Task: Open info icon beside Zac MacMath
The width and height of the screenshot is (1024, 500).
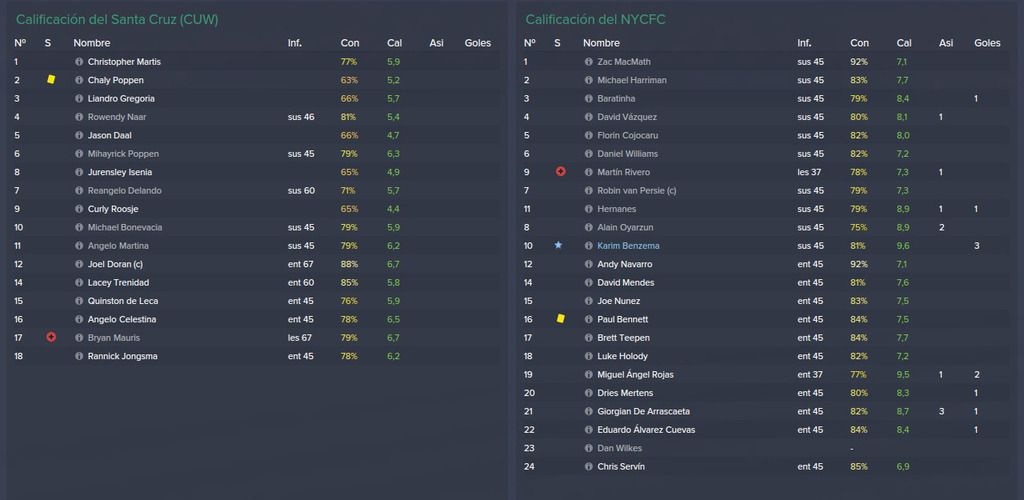Action: (x=588, y=61)
